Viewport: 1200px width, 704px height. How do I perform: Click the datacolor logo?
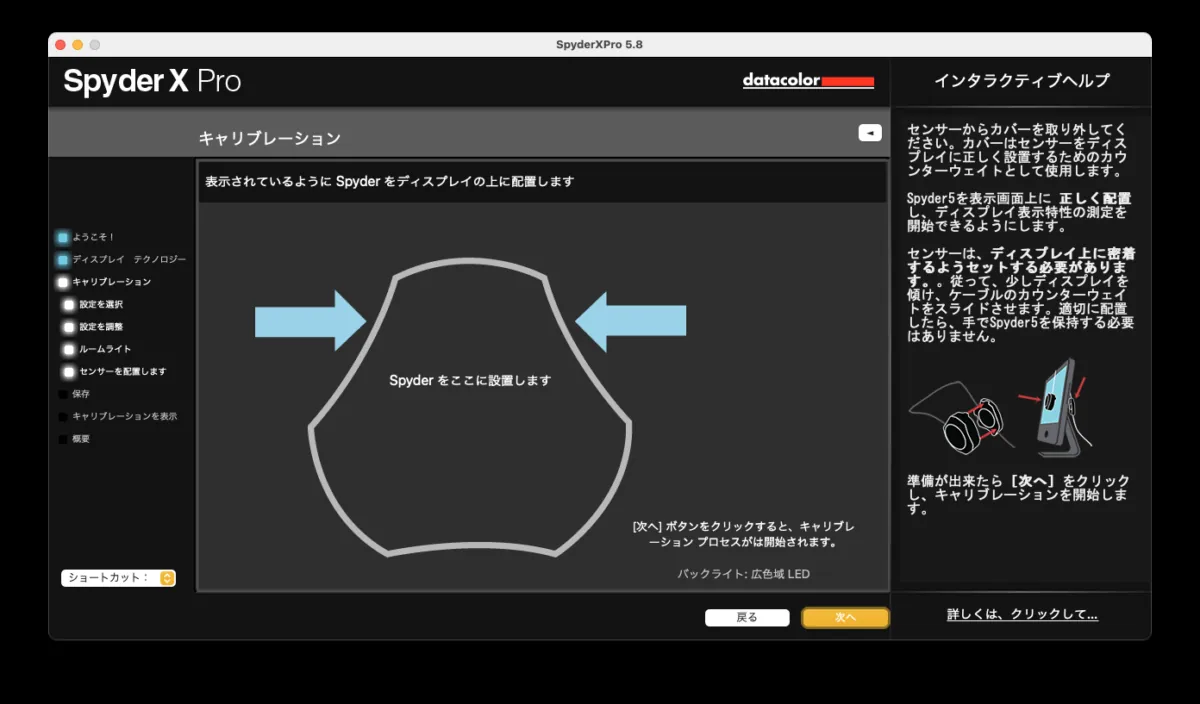point(808,81)
